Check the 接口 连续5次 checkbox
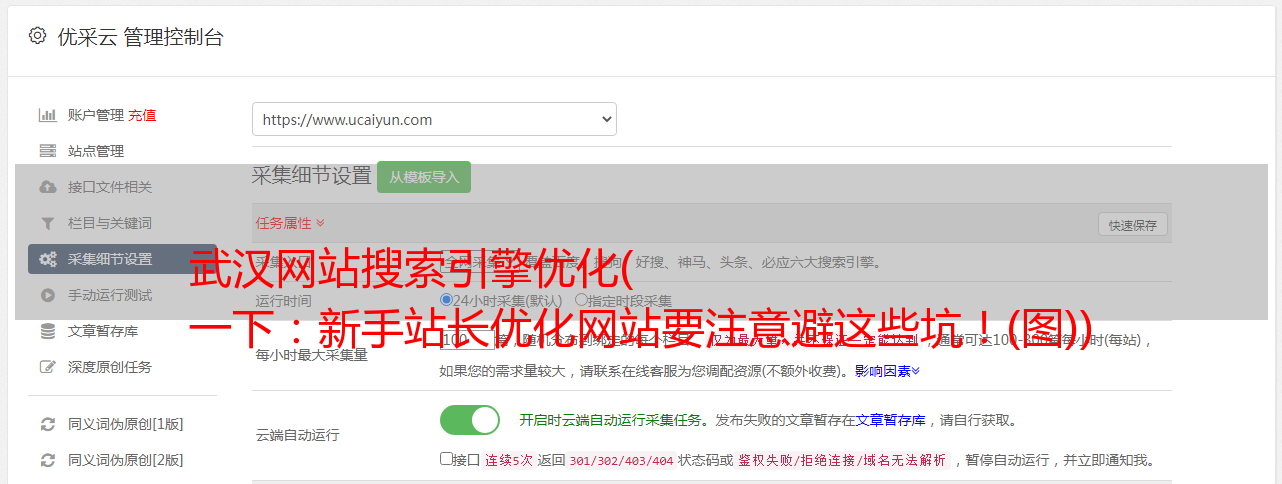Screen dimensions: 1282x484 447,459
